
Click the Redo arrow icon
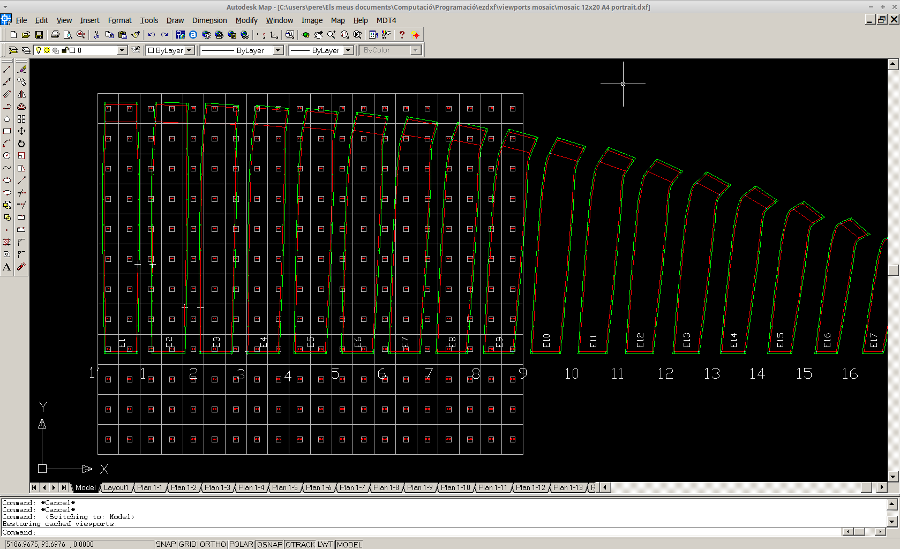(165, 35)
